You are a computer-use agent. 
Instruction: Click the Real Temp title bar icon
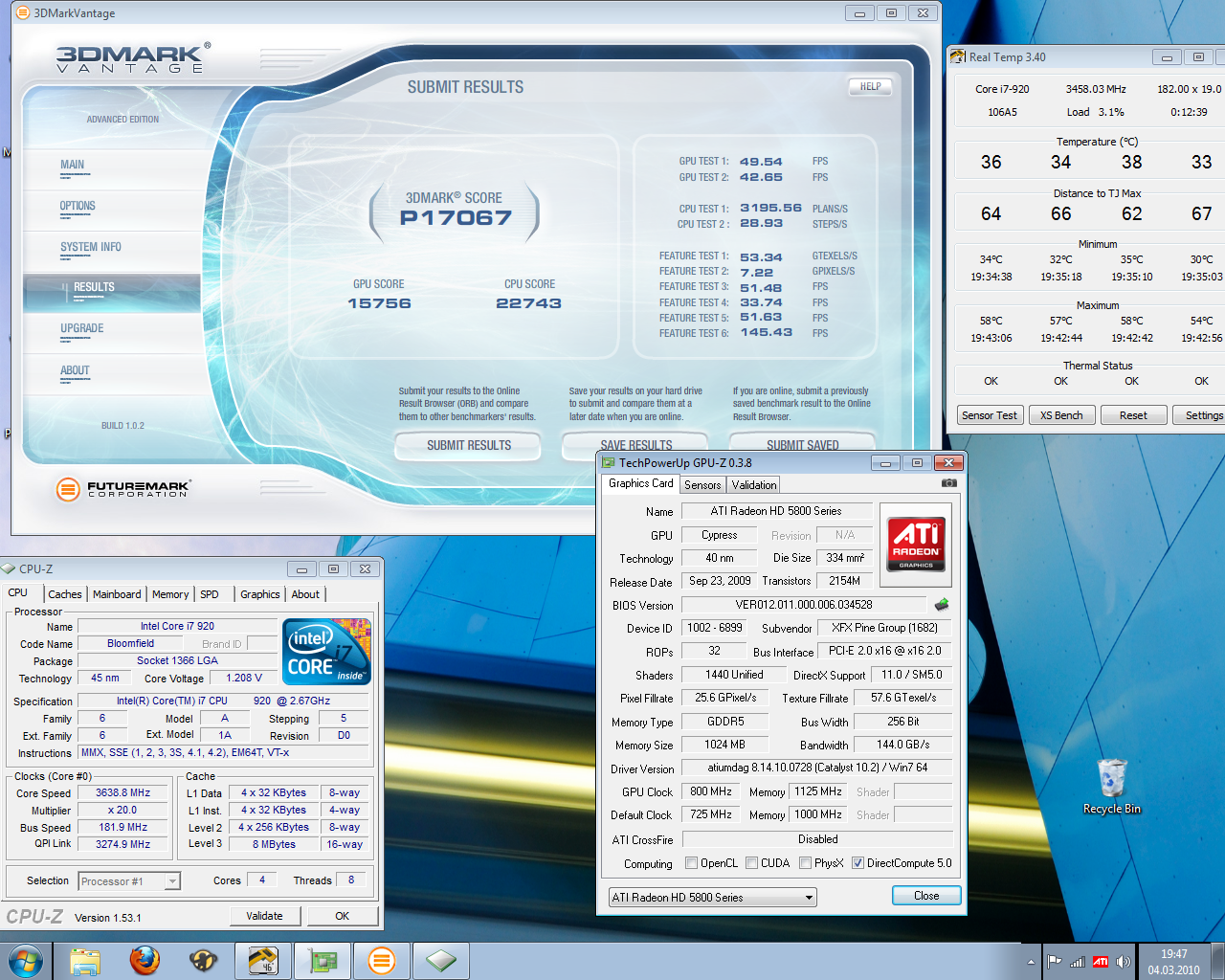[958, 56]
